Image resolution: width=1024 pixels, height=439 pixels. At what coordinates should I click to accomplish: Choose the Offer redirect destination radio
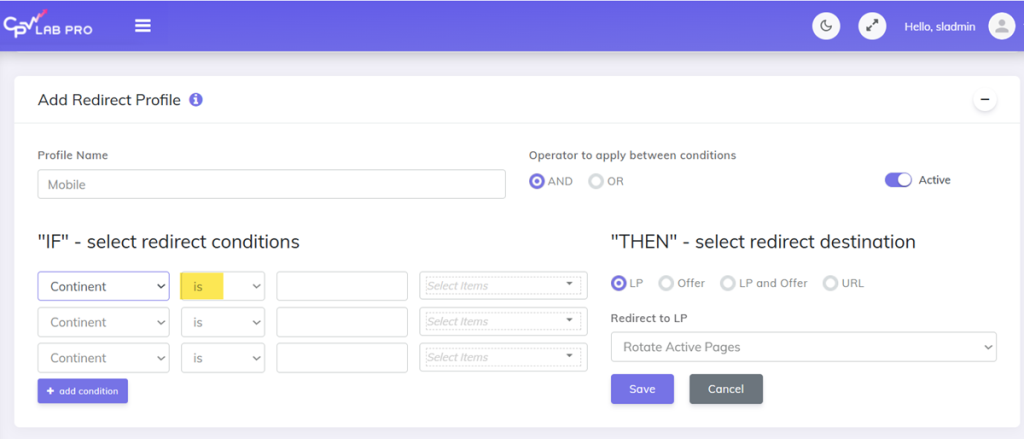pos(666,284)
